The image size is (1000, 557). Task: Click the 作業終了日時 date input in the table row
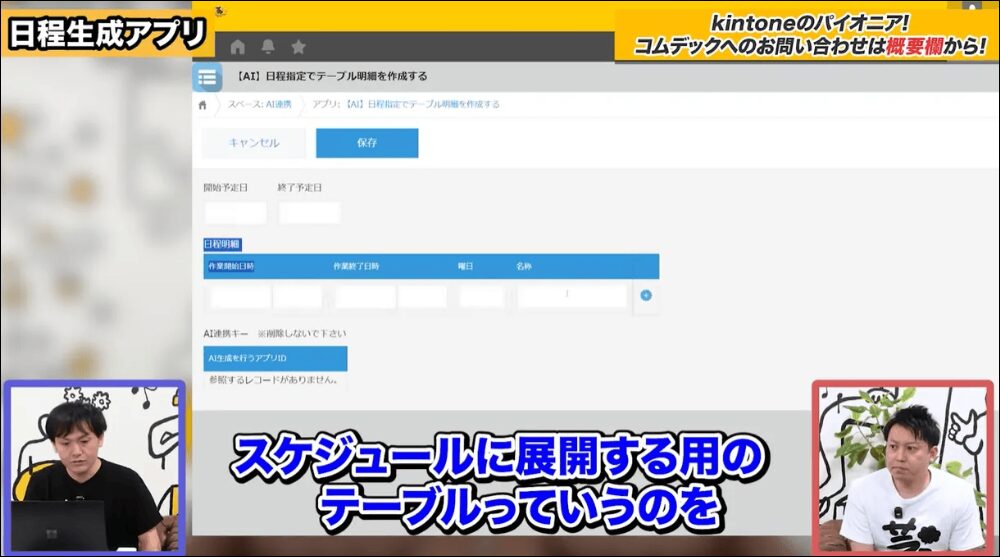[365, 297]
